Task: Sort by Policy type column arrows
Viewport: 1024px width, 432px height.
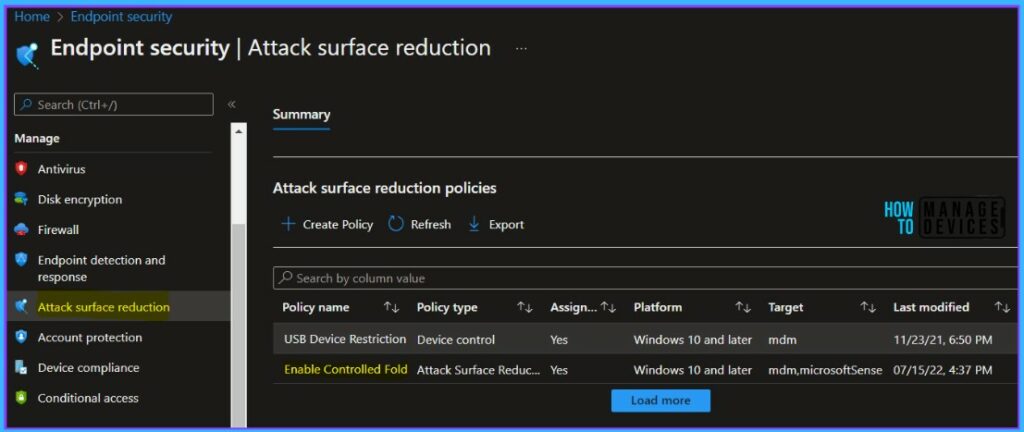Action: point(524,307)
